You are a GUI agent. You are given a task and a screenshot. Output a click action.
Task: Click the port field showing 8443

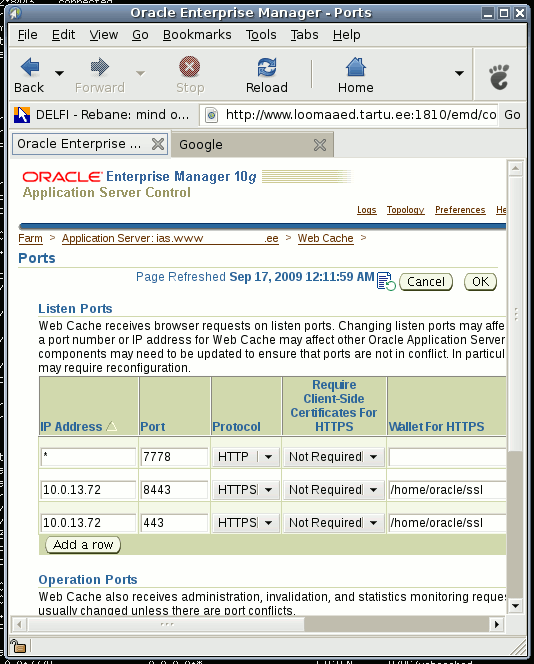pos(174,490)
